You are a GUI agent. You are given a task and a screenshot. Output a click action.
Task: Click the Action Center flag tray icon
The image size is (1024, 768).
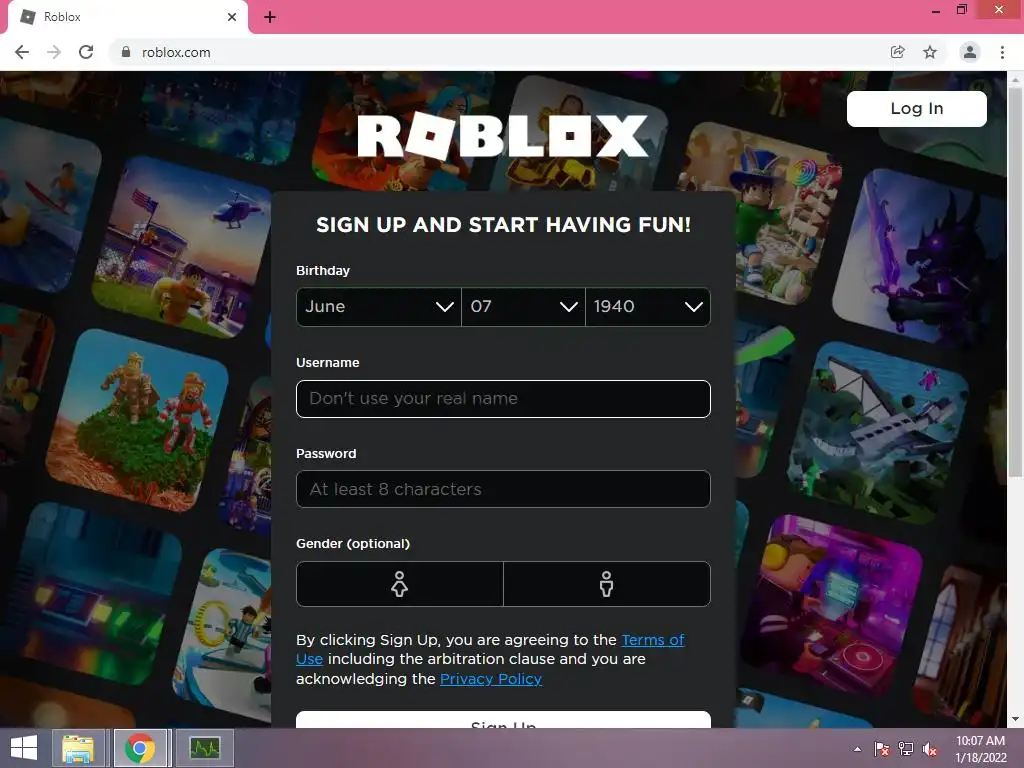(882, 749)
